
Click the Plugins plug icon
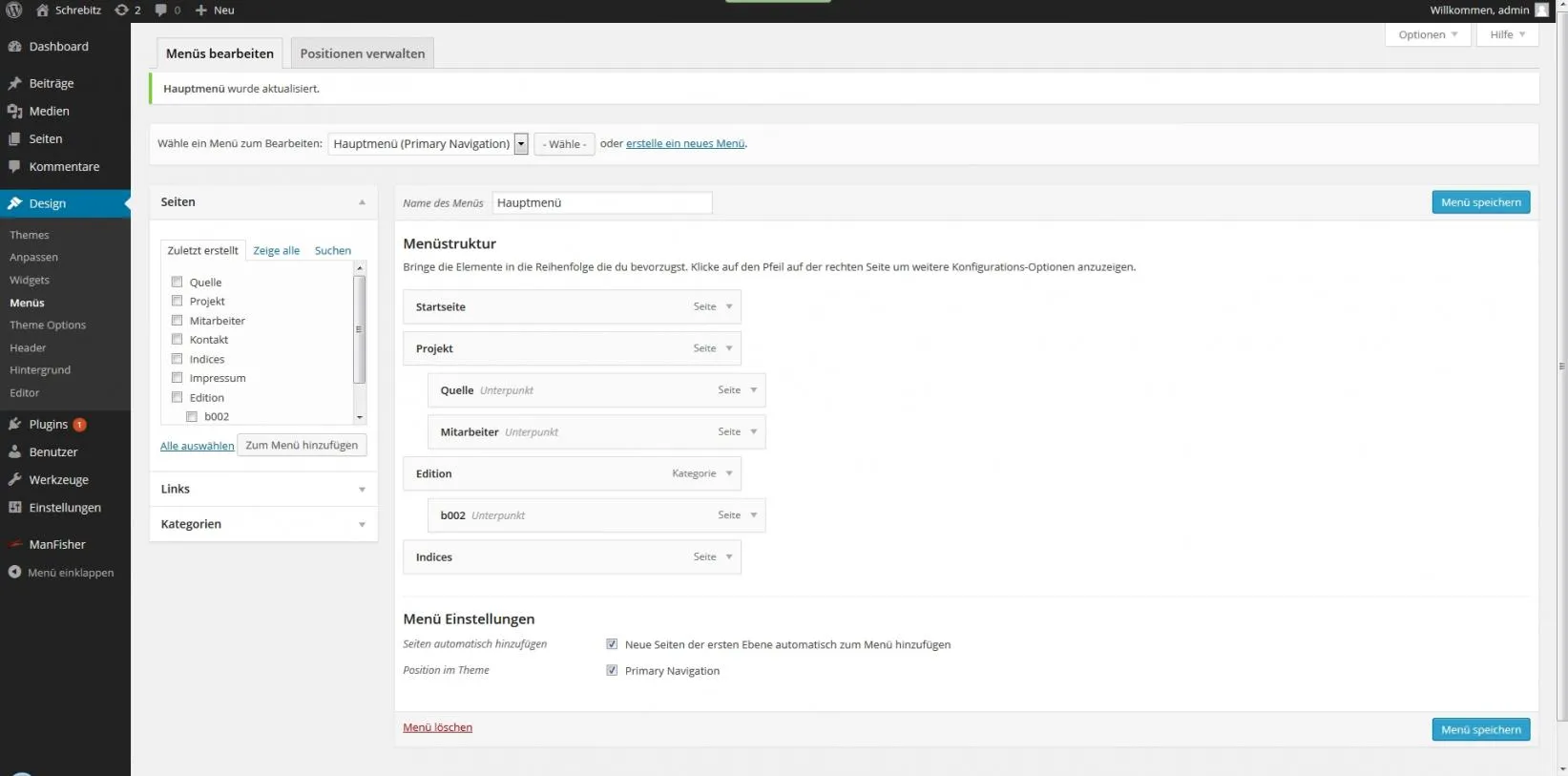(14, 424)
